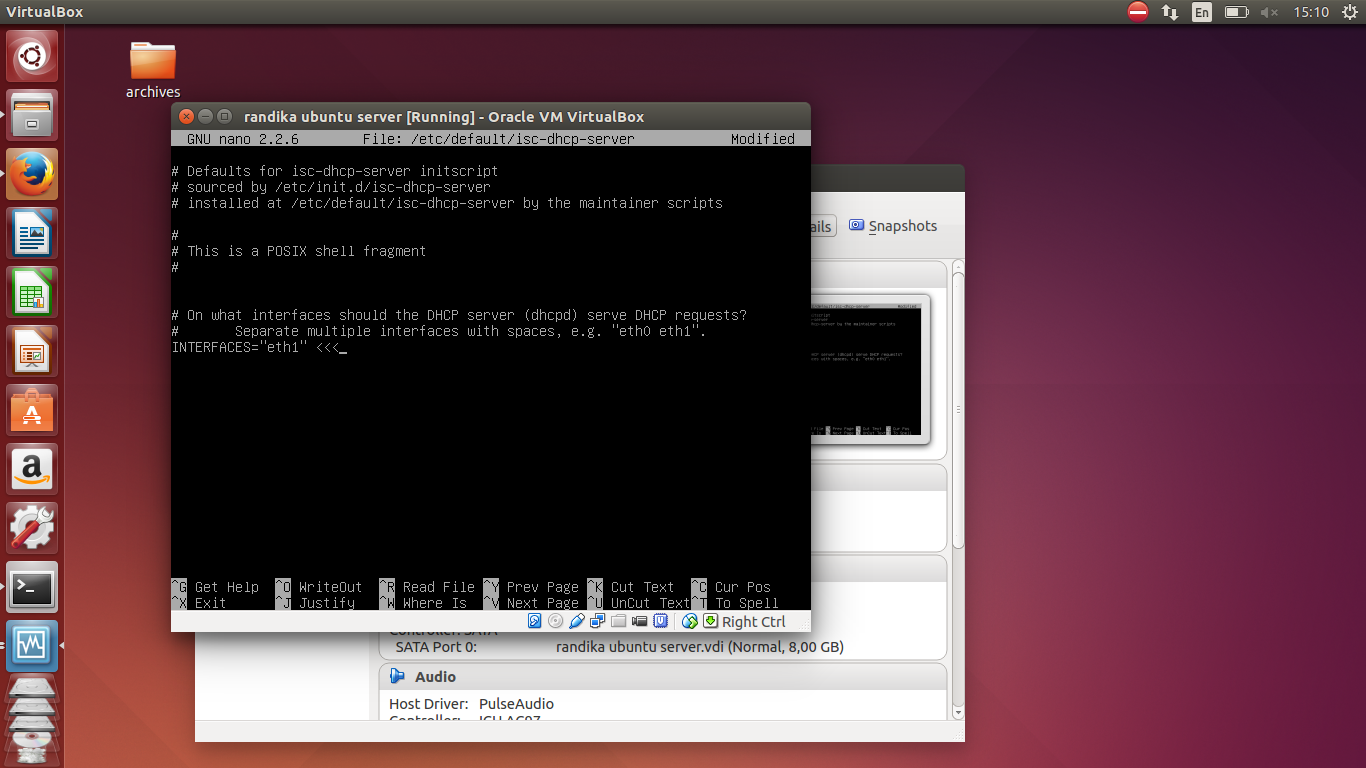Image resolution: width=1366 pixels, height=768 pixels.
Task: Click the network adapters icon in VM status bar
Action: [598, 621]
